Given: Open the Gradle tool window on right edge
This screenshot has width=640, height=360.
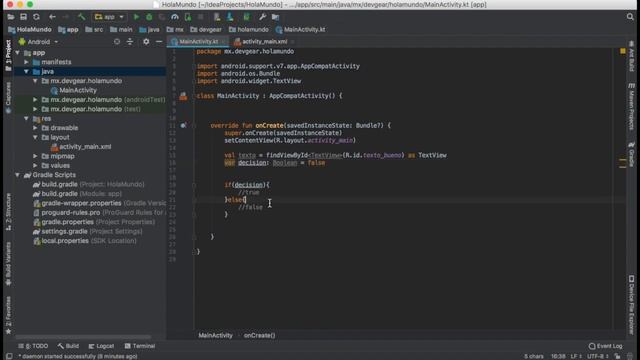Looking at the screenshot, I should (x=631, y=155).
